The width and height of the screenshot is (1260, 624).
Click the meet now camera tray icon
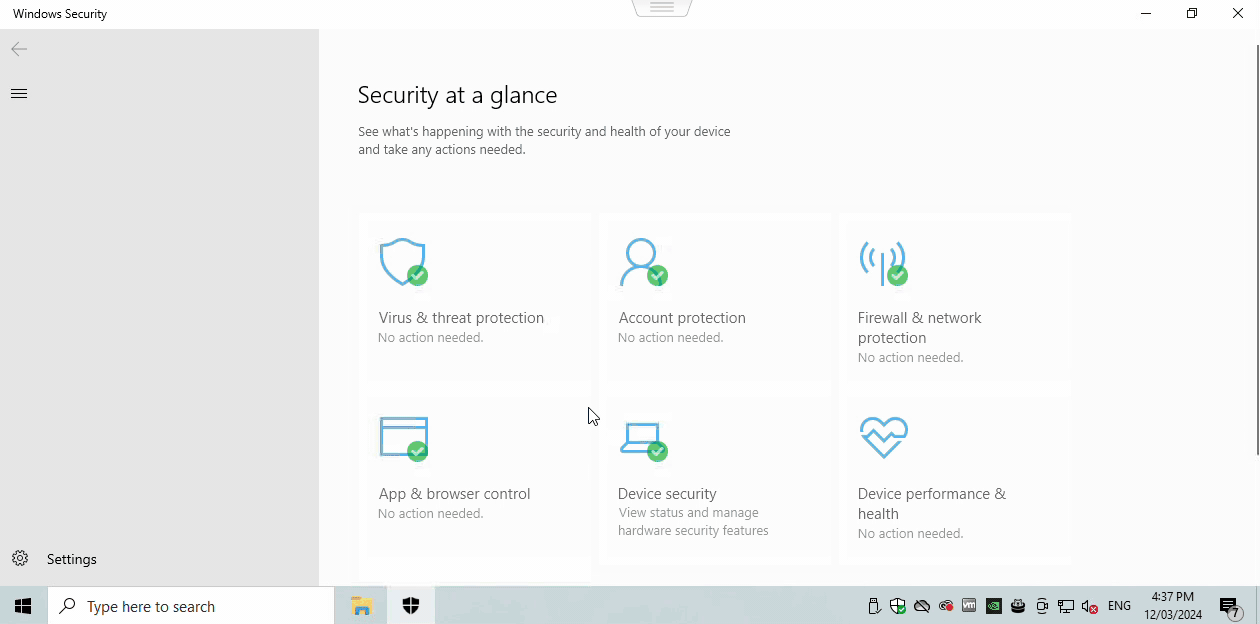click(1042, 606)
